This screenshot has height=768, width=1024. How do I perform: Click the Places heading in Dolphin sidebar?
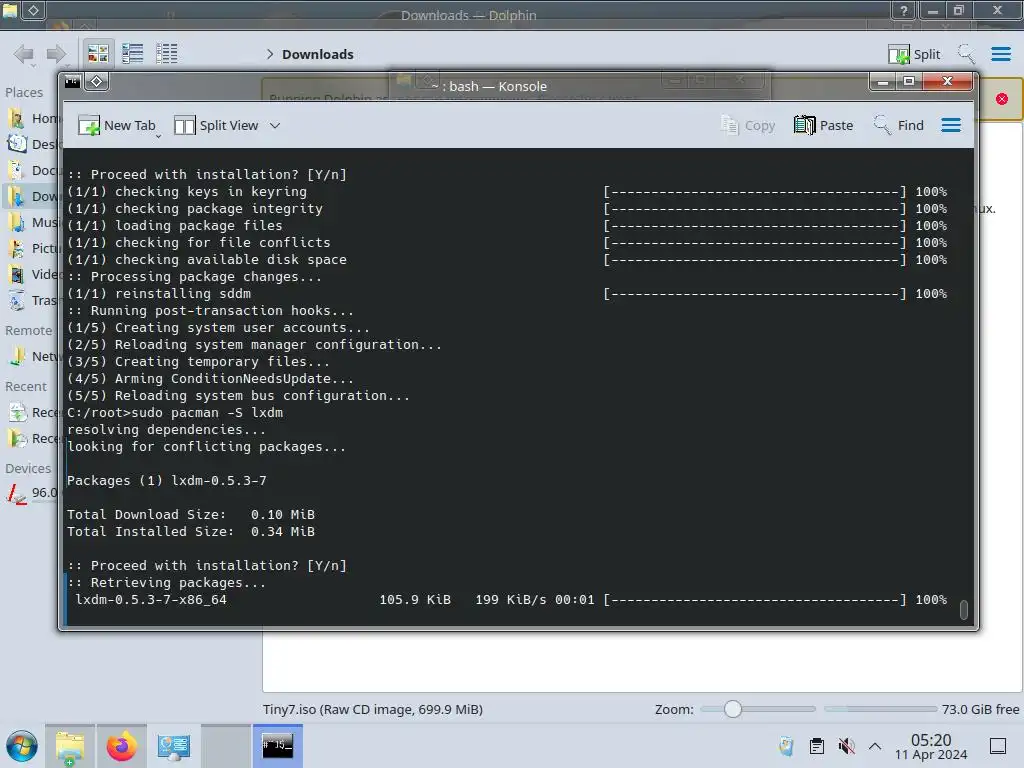click(x=24, y=93)
